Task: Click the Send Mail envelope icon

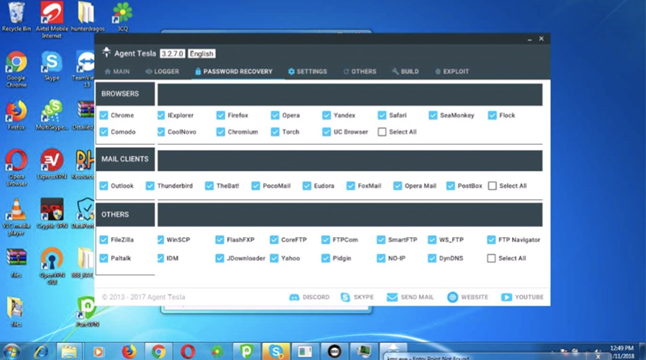Action: point(392,297)
